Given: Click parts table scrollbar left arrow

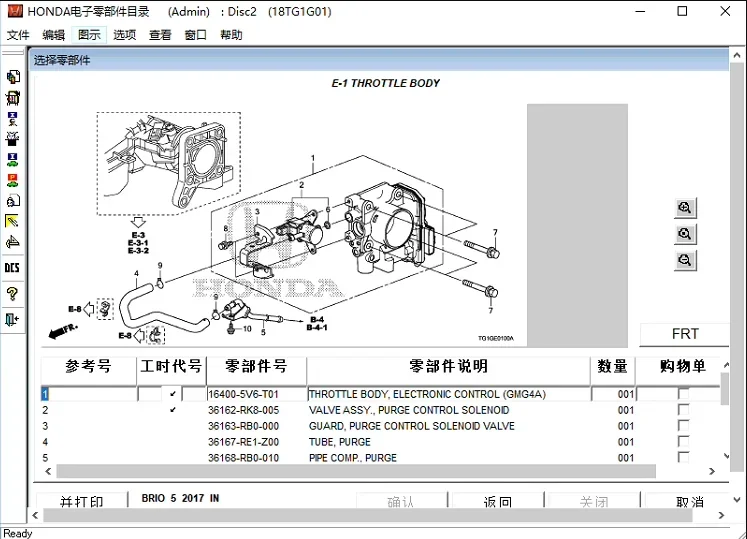Looking at the screenshot, I should pyautogui.click(x=48, y=471).
